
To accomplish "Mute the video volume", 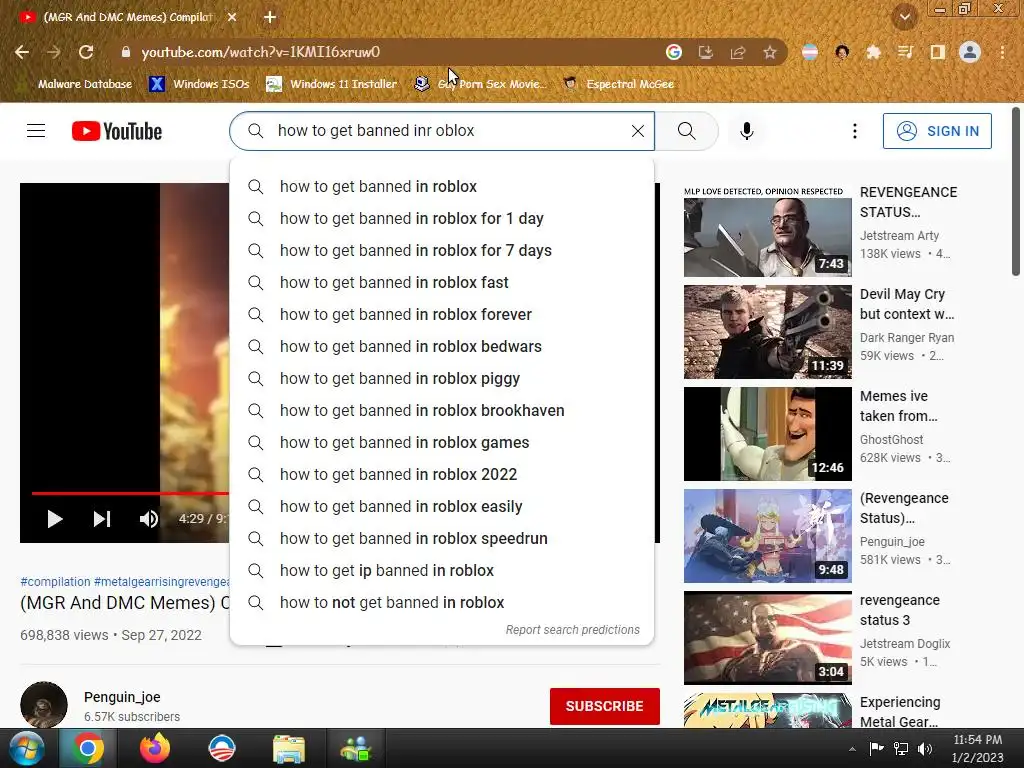I will [x=149, y=519].
